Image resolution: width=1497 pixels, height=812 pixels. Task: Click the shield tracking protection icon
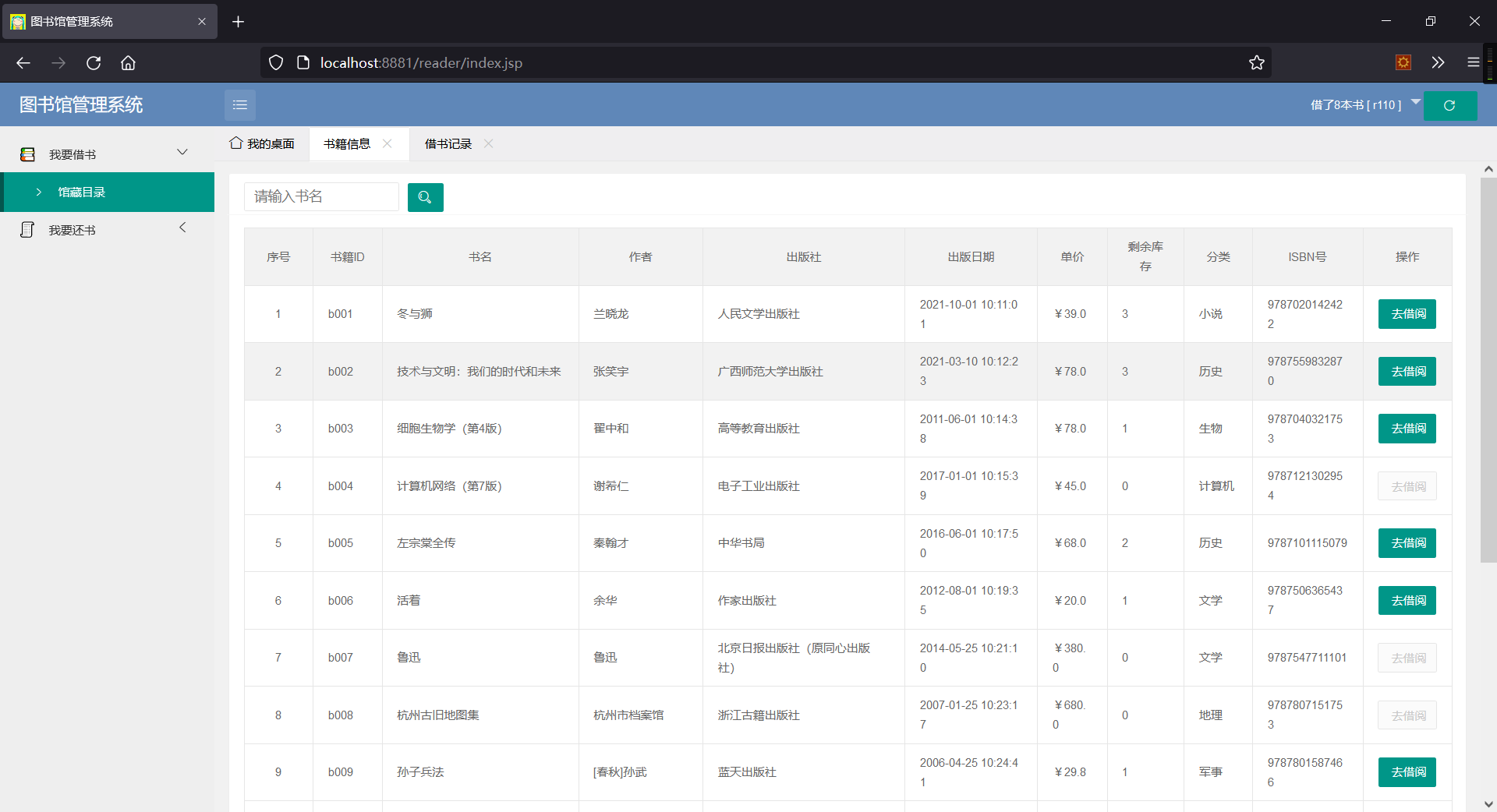click(x=276, y=62)
